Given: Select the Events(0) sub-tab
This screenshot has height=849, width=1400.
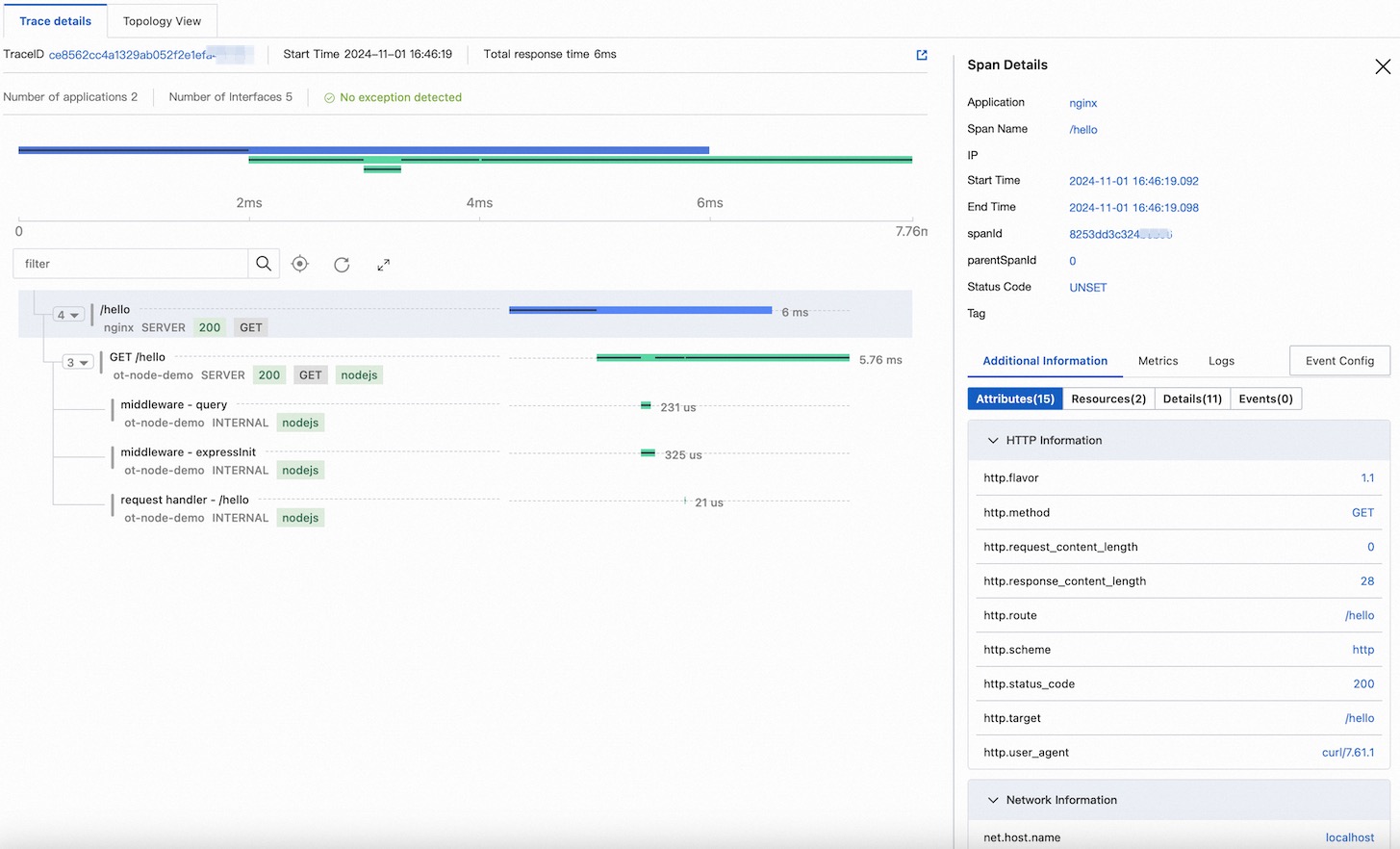Looking at the screenshot, I should coord(1265,399).
